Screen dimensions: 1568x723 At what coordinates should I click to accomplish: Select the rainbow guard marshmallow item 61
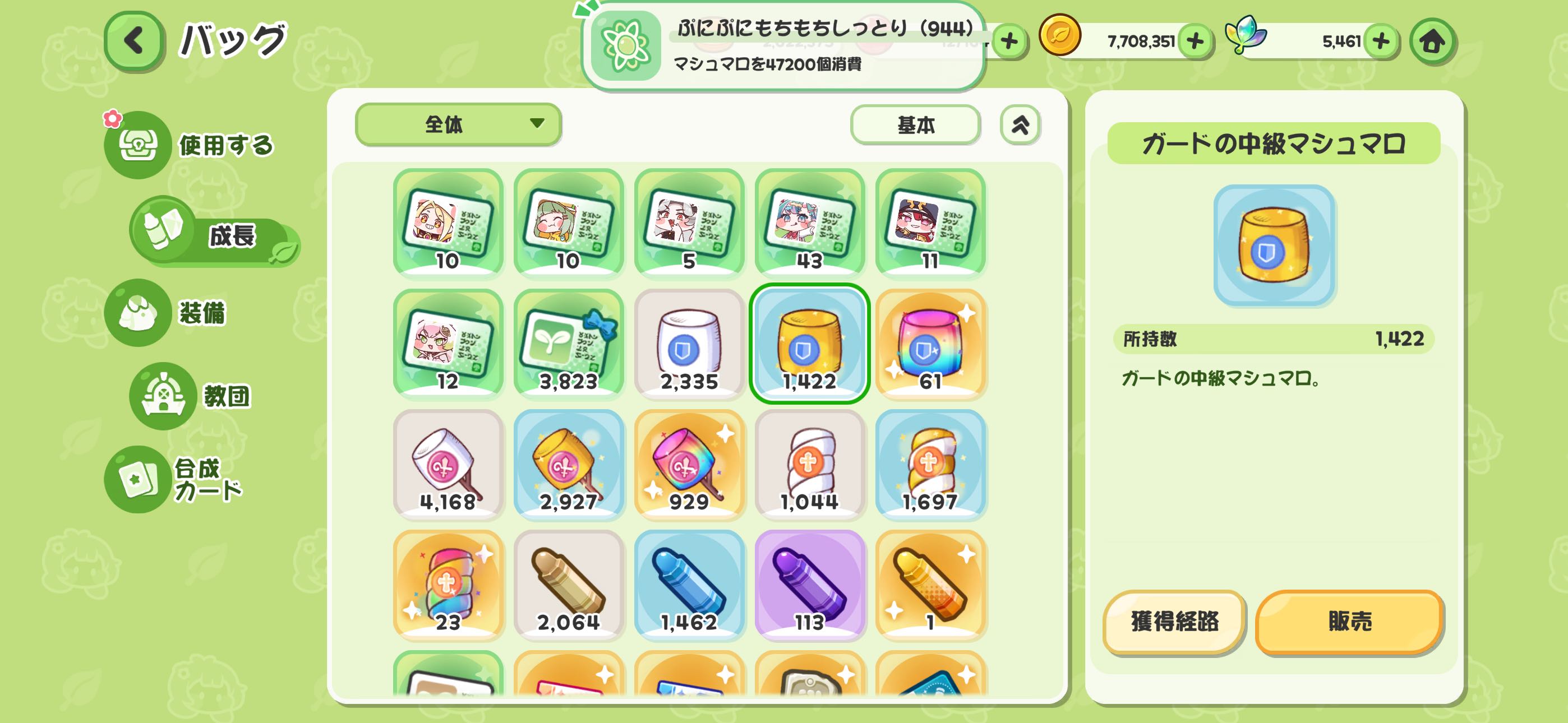pos(930,345)
